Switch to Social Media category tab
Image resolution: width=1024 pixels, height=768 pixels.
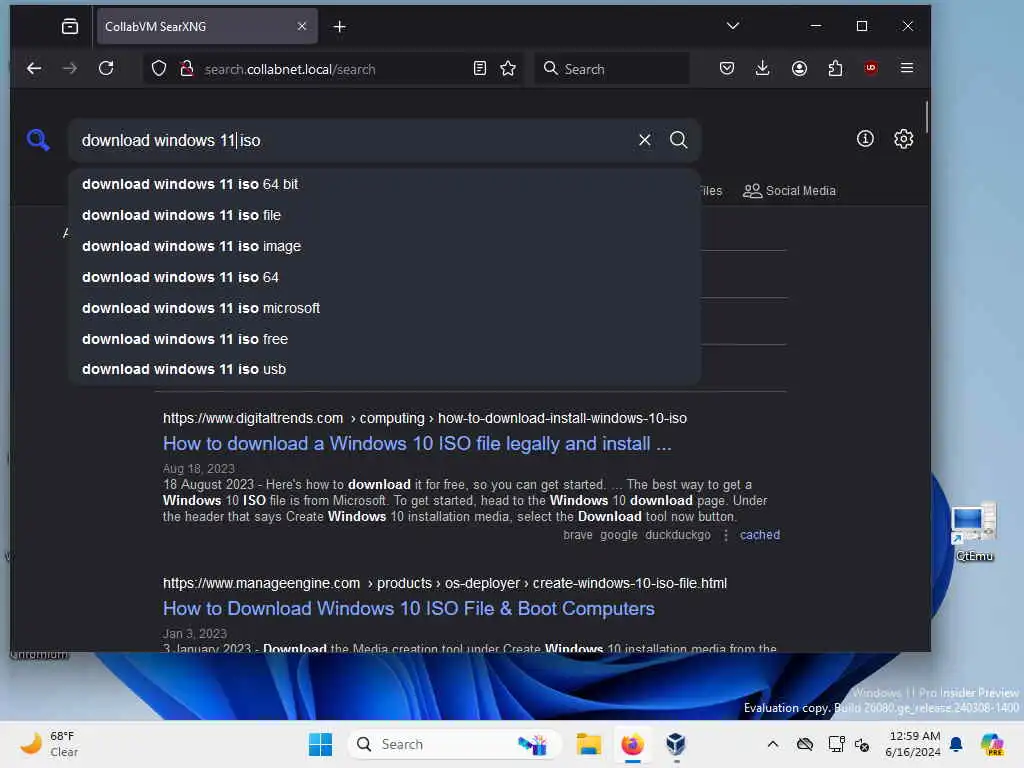pos(789,191)
